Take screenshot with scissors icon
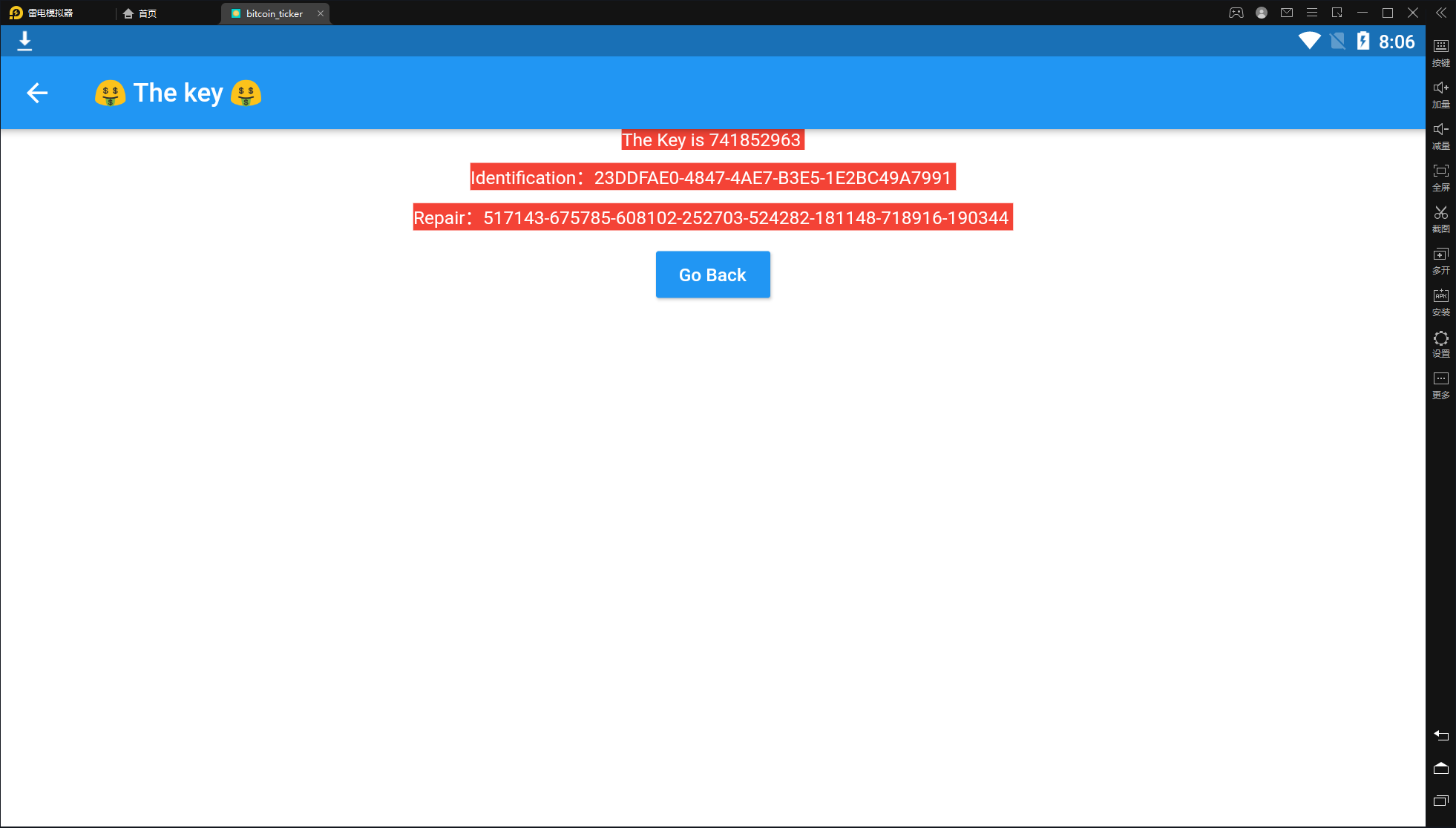Viewport: 1456px width, 828px height. [x=1440, y=217]
